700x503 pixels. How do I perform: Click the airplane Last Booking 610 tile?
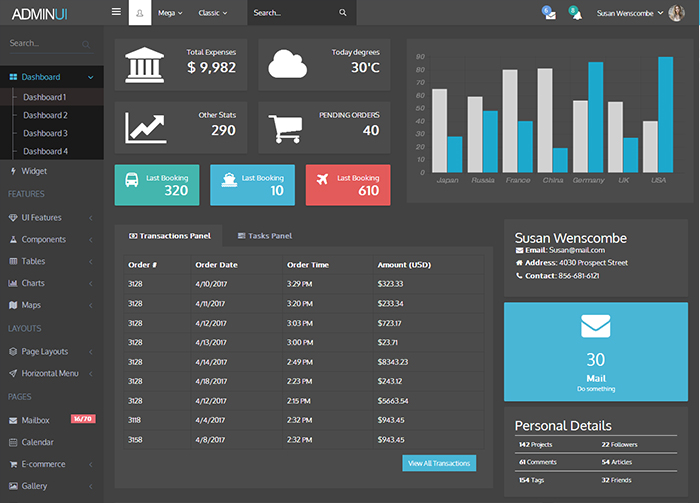click(347, 185)
